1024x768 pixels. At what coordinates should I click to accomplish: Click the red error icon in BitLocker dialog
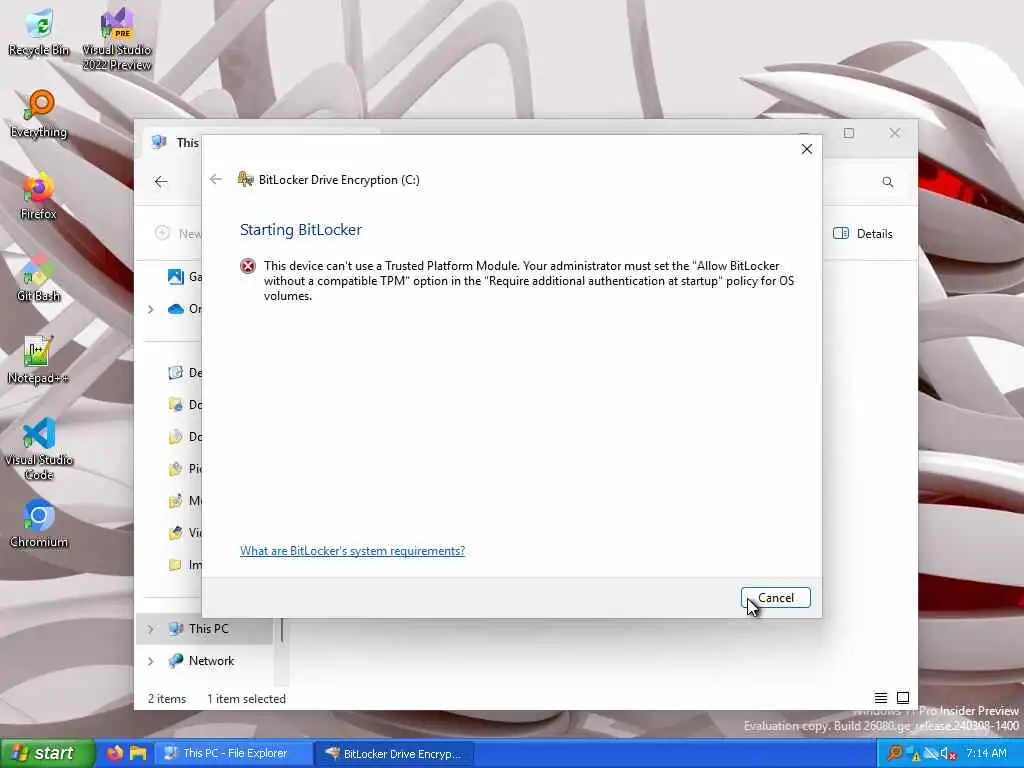point(248,266)
